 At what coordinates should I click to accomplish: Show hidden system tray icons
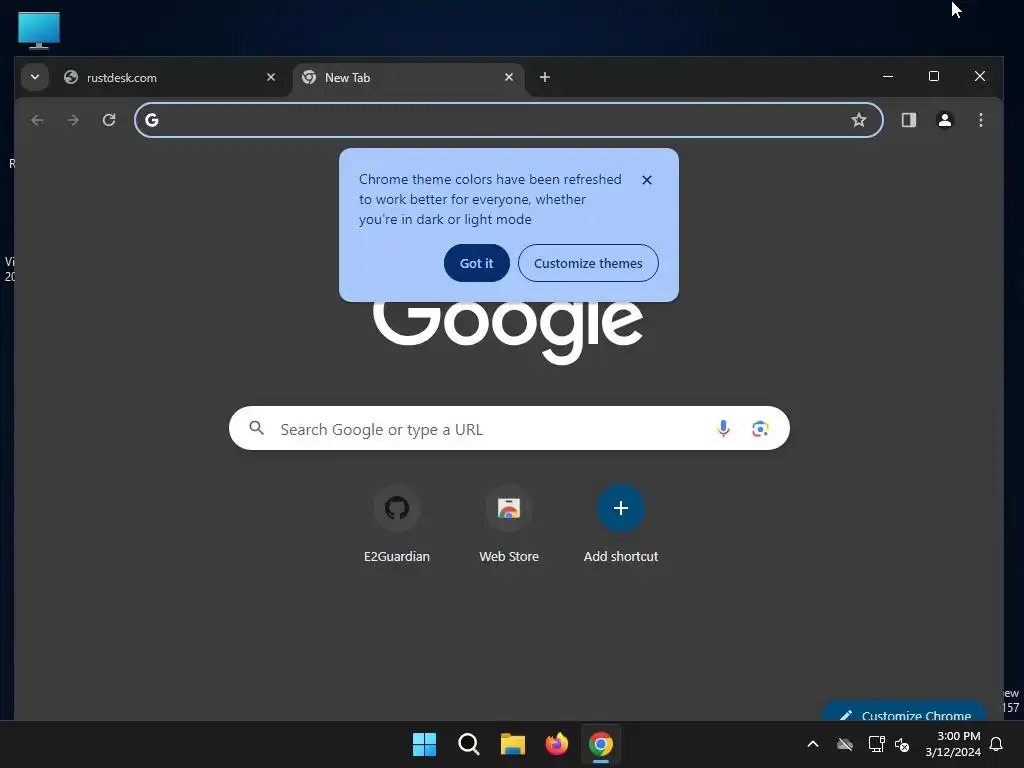[813, 744]
